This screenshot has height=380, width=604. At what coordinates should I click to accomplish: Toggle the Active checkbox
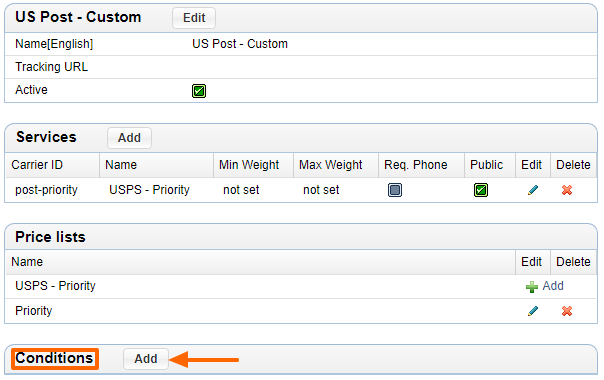199,91
